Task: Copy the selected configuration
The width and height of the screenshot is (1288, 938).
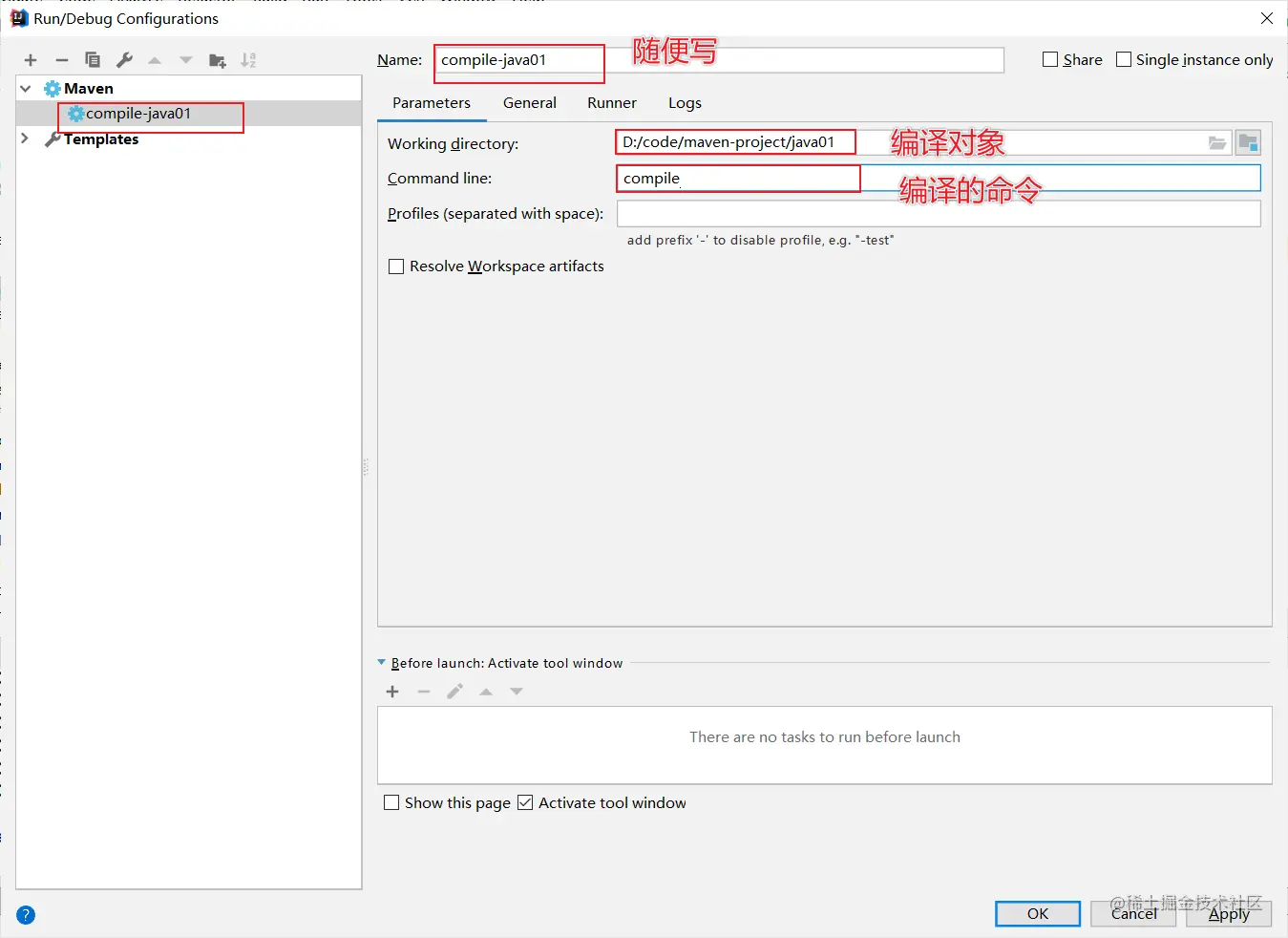Action: pyautogui.click(x=93, y=60)
